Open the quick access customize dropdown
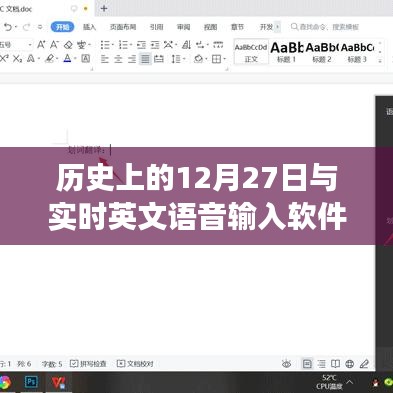Image resolution: width=393 pixels, height=393 pixels. [40, 27]
